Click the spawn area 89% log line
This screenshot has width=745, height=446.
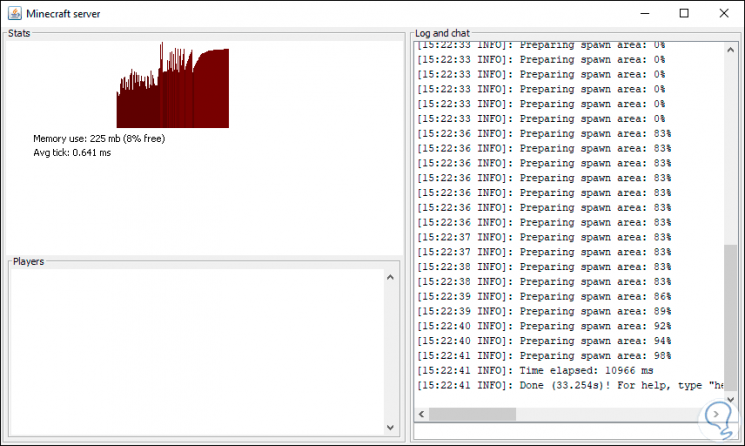[x=544, y=312]
